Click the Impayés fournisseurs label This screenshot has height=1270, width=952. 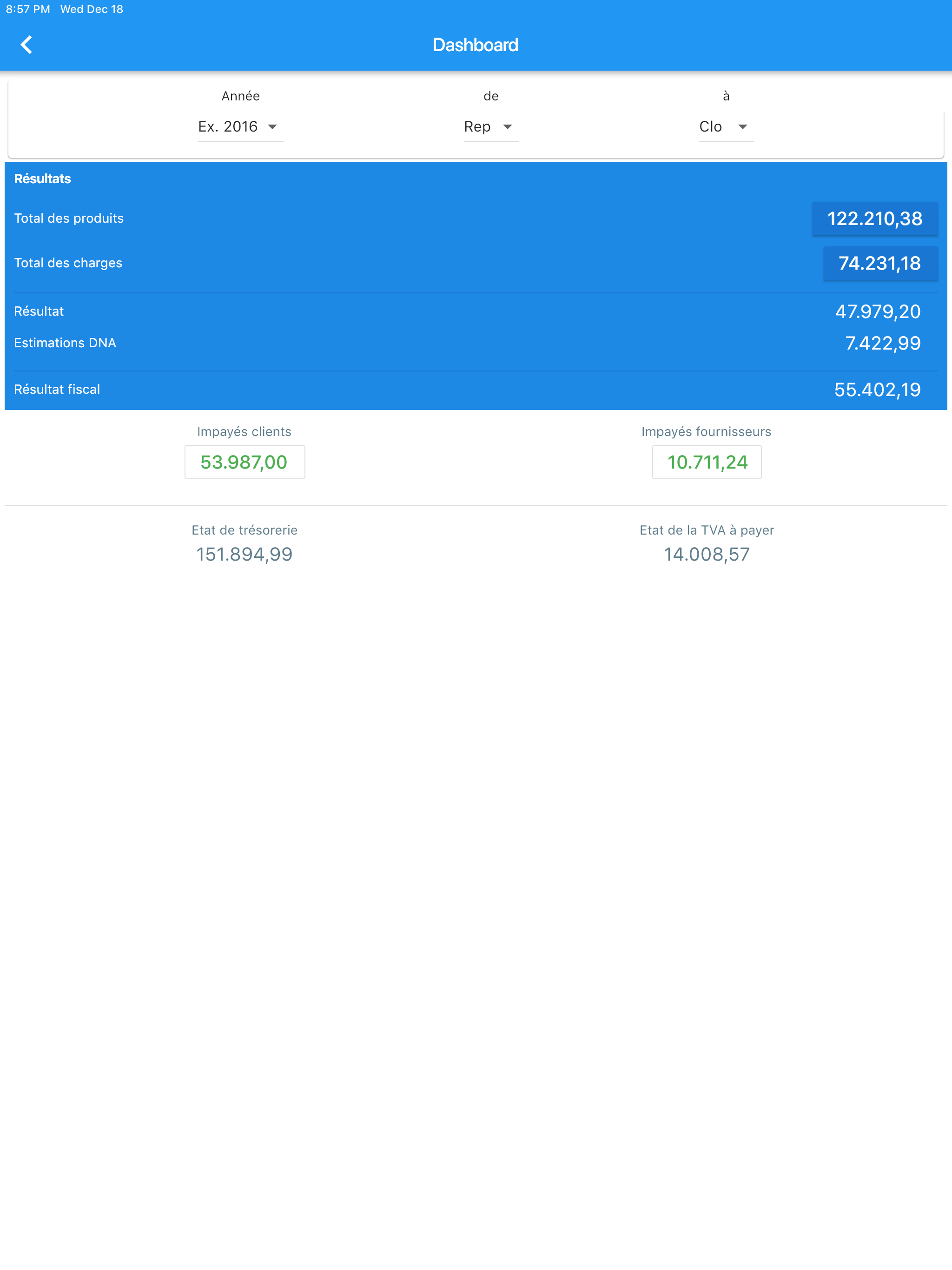point(706,432)
